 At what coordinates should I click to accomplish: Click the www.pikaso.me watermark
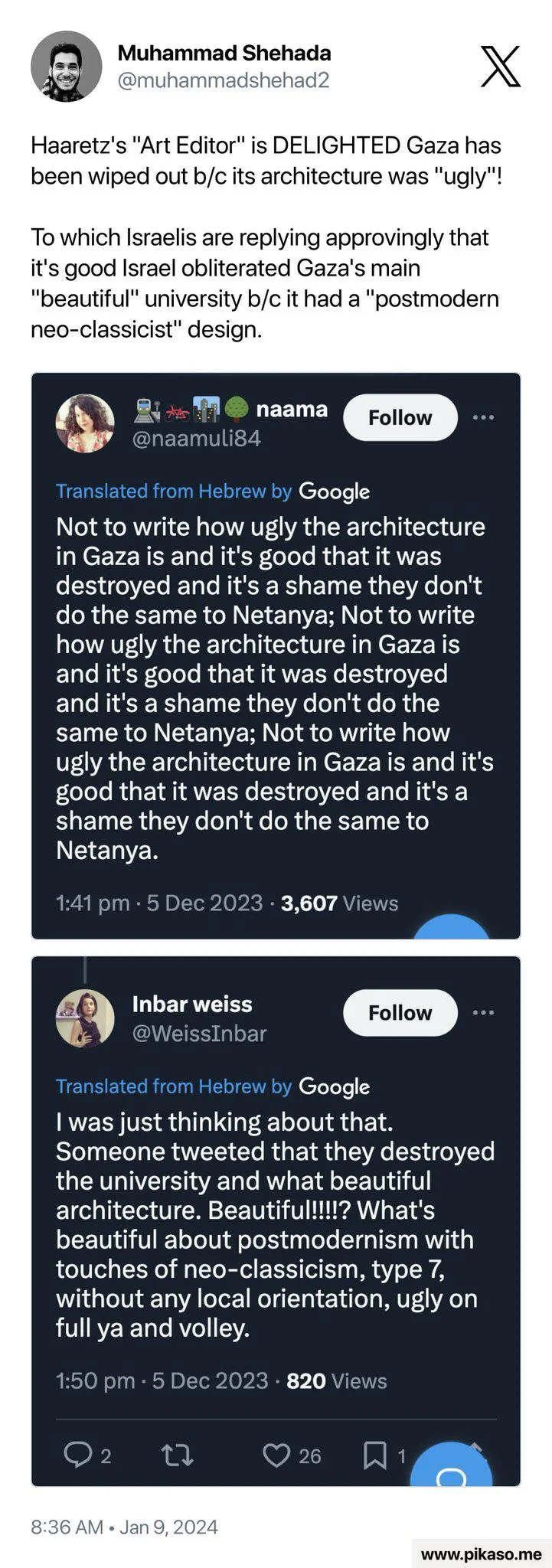[x=482, y=1554]
